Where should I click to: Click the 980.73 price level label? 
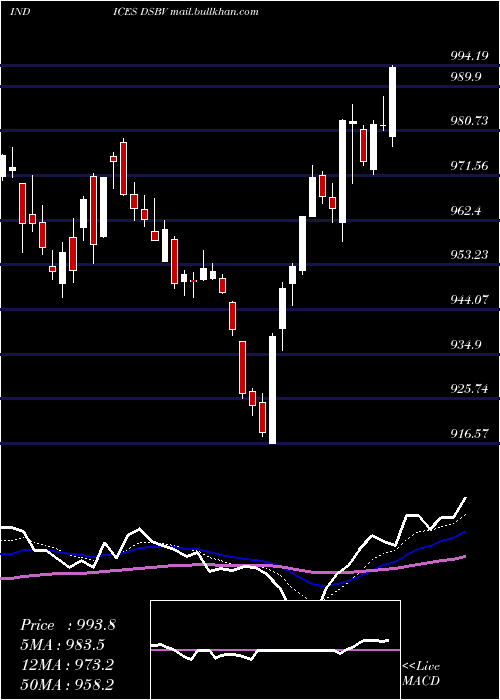469,121
